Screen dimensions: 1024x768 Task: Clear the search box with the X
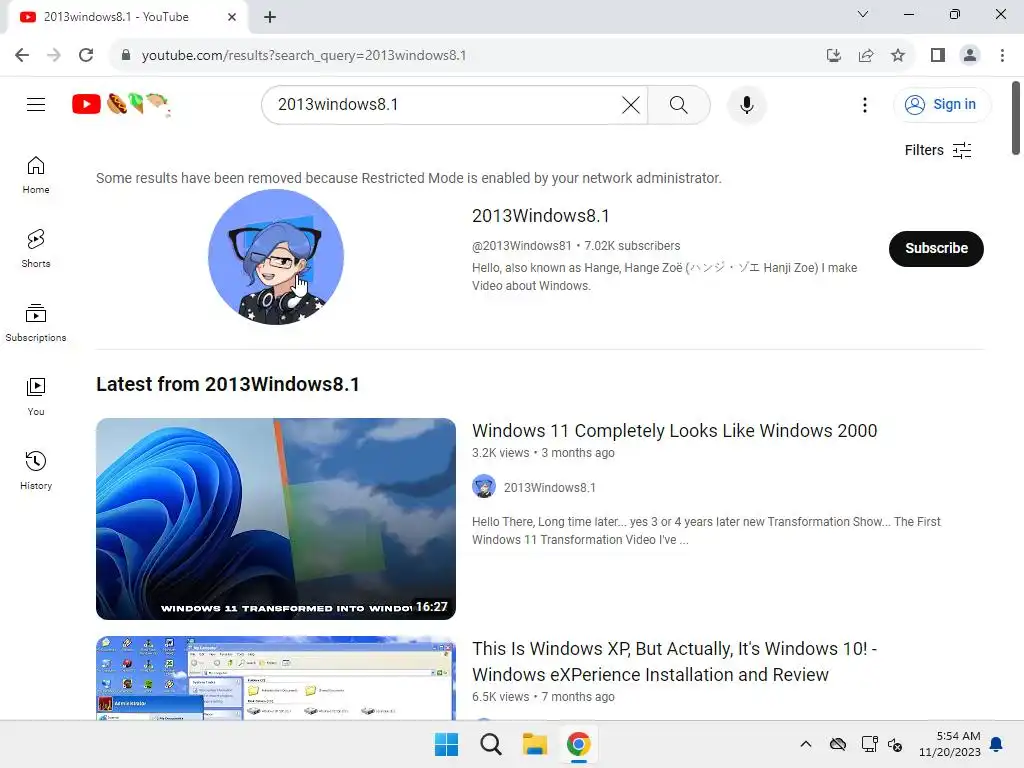point(631,104)
